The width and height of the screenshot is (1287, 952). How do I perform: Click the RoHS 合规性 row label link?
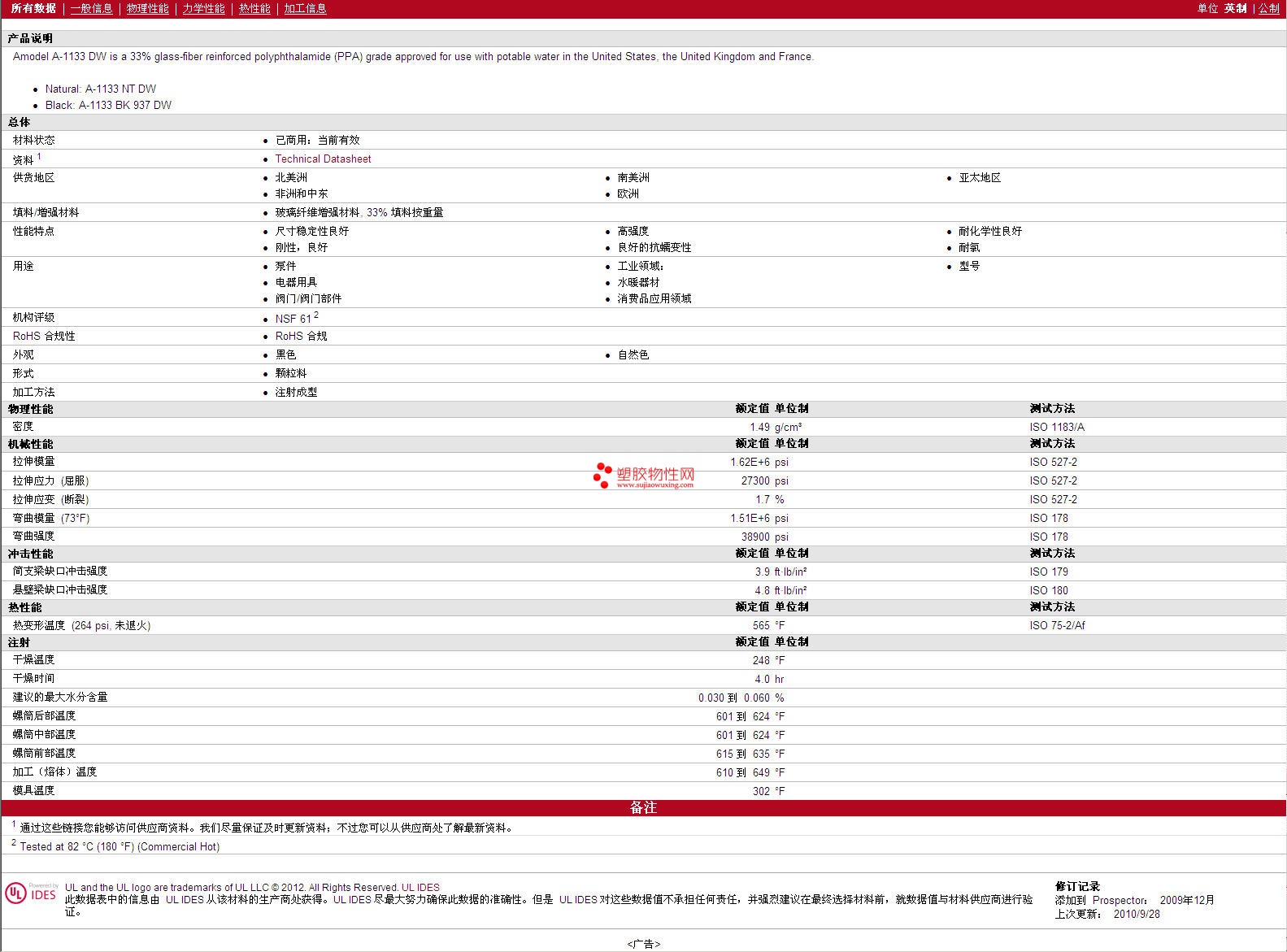tap(44, 337)
